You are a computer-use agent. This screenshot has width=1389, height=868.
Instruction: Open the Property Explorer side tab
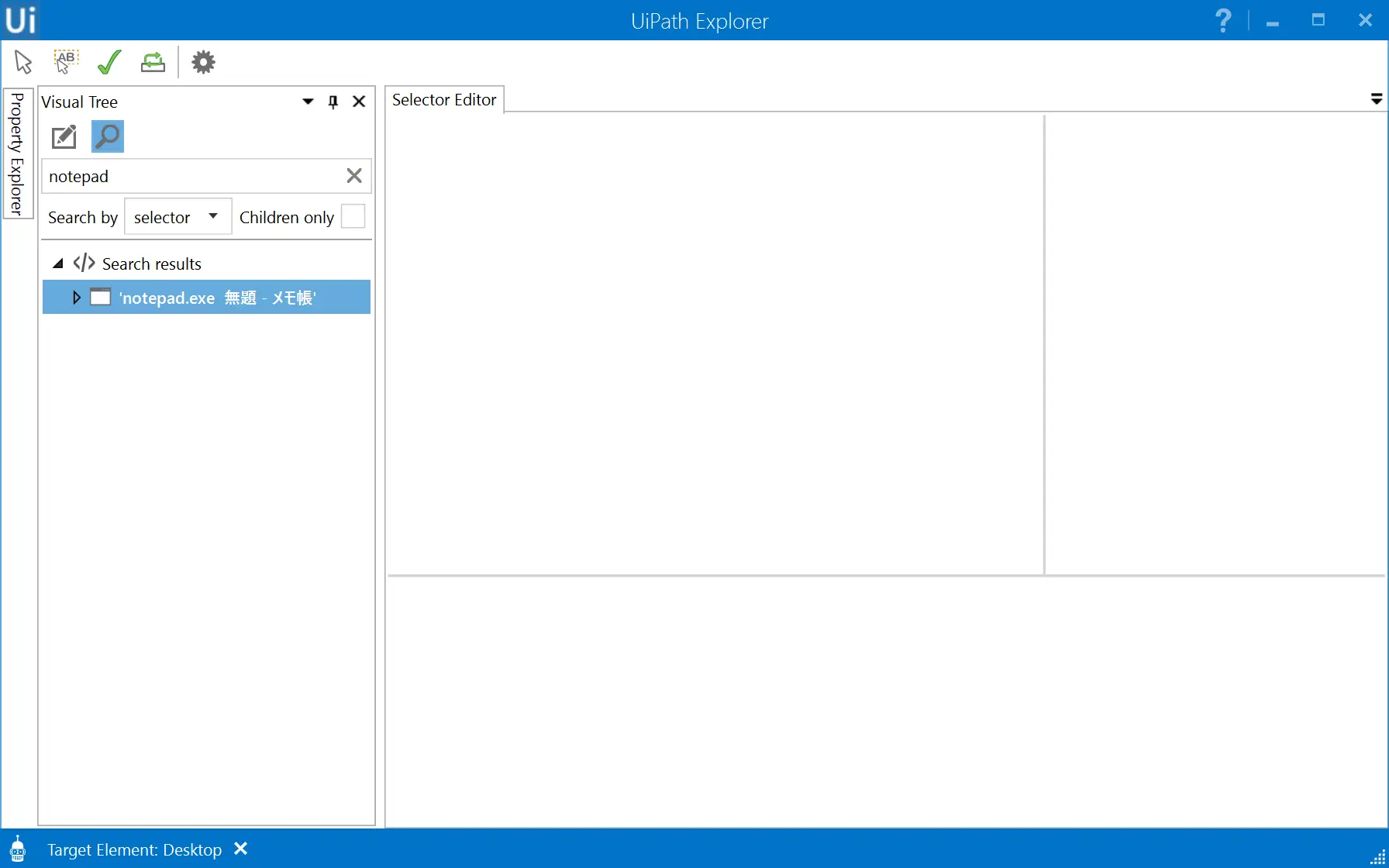[x=17, y=153]
